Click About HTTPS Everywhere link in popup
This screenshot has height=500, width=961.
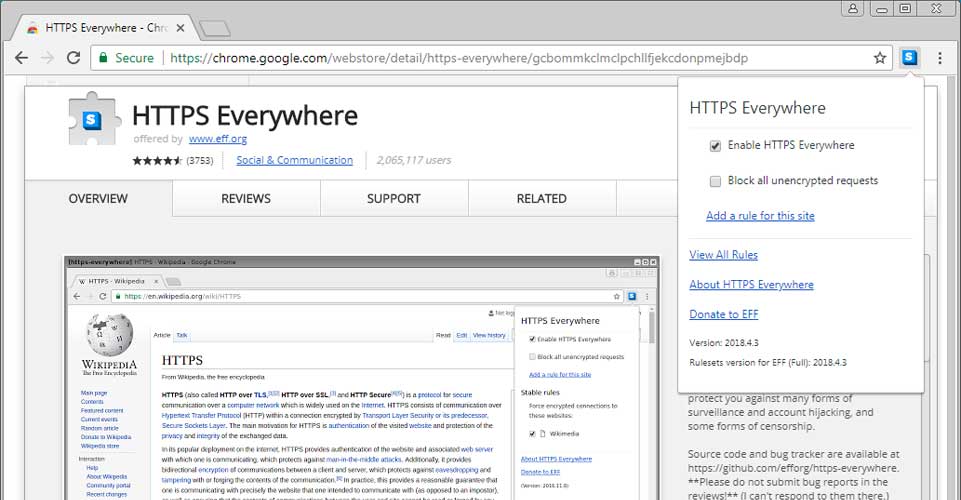coord(751,284)
